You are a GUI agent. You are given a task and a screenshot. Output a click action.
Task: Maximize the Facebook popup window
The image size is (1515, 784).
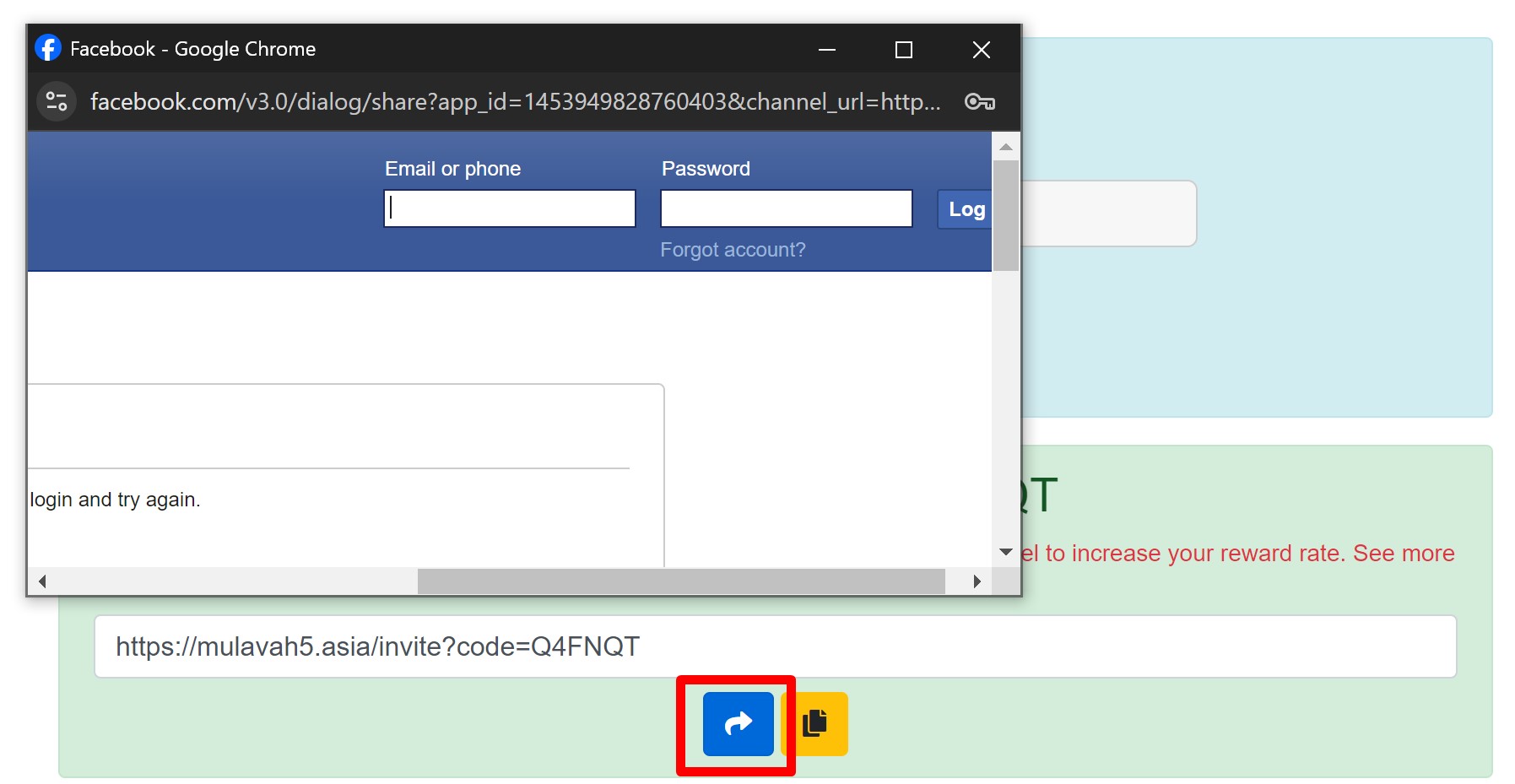point(903,50)
